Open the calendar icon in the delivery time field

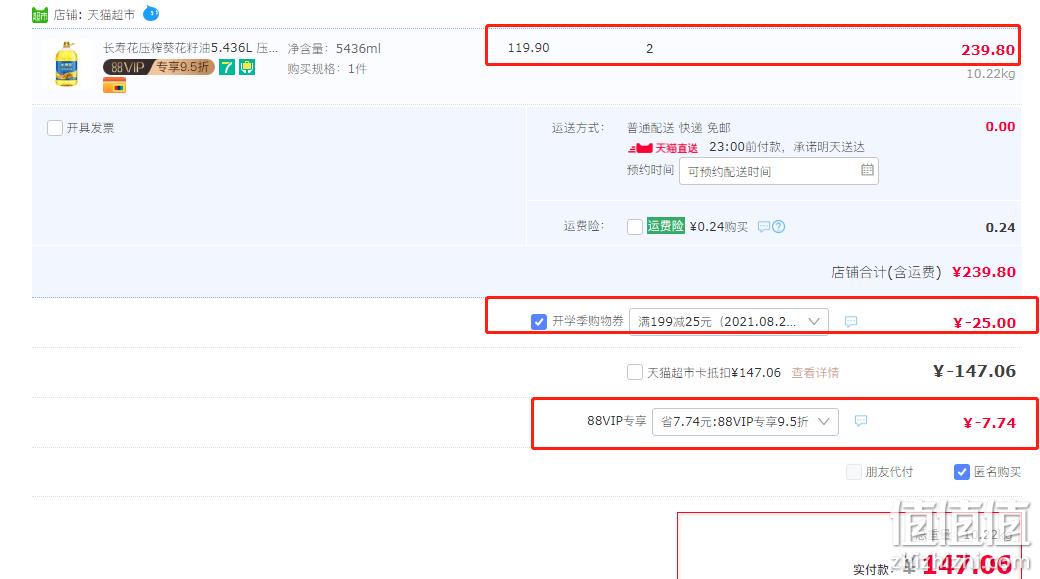867,170
